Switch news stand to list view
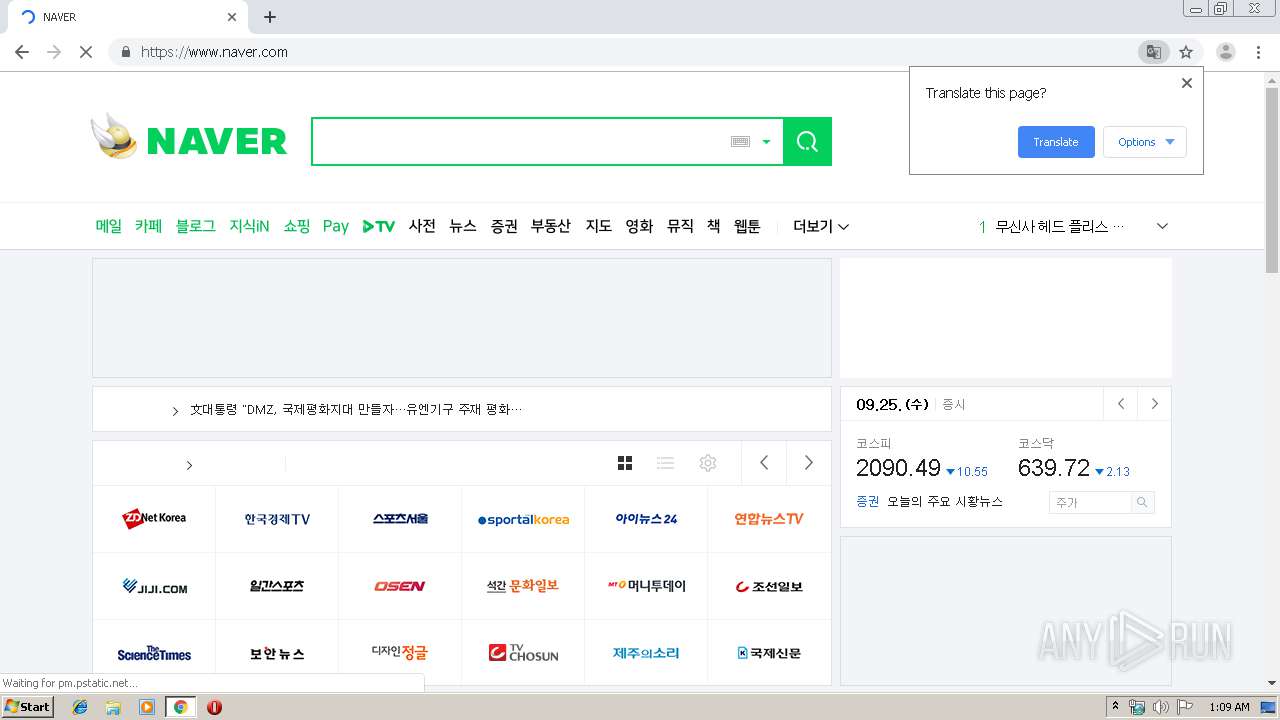This screenshot has width=1280, height=720. coord(665,463)
